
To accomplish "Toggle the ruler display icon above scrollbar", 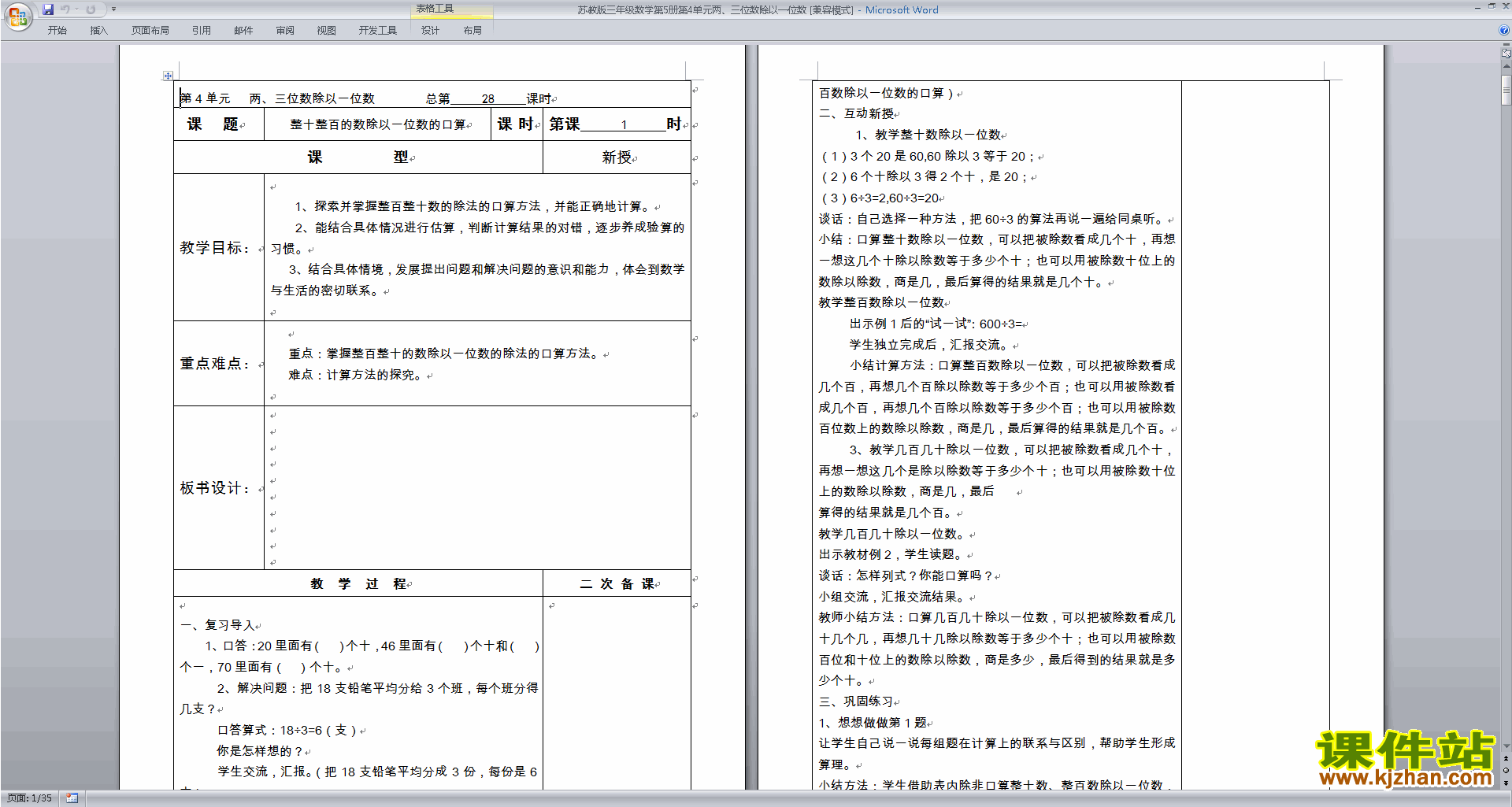I will click(x=1506, y=54).
